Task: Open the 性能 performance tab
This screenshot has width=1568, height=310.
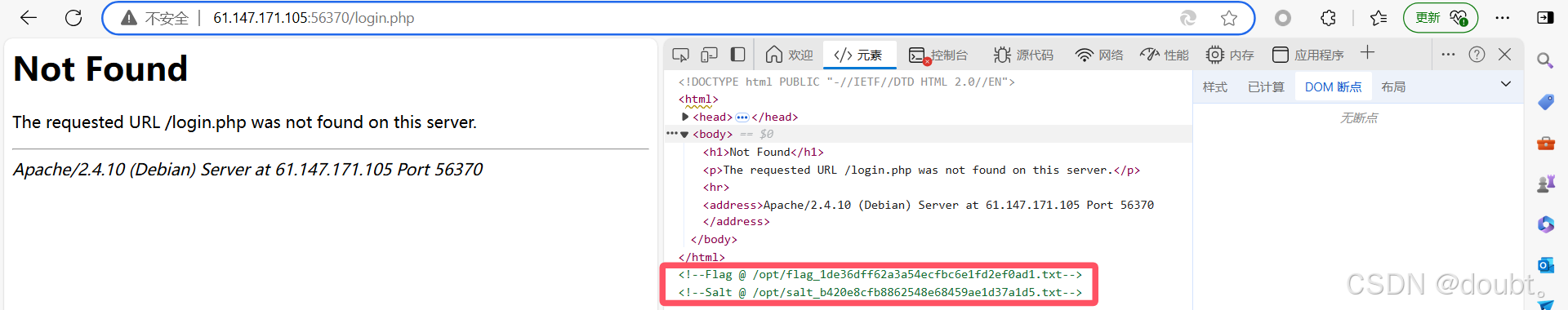Action: click(x=1165, y=55)
